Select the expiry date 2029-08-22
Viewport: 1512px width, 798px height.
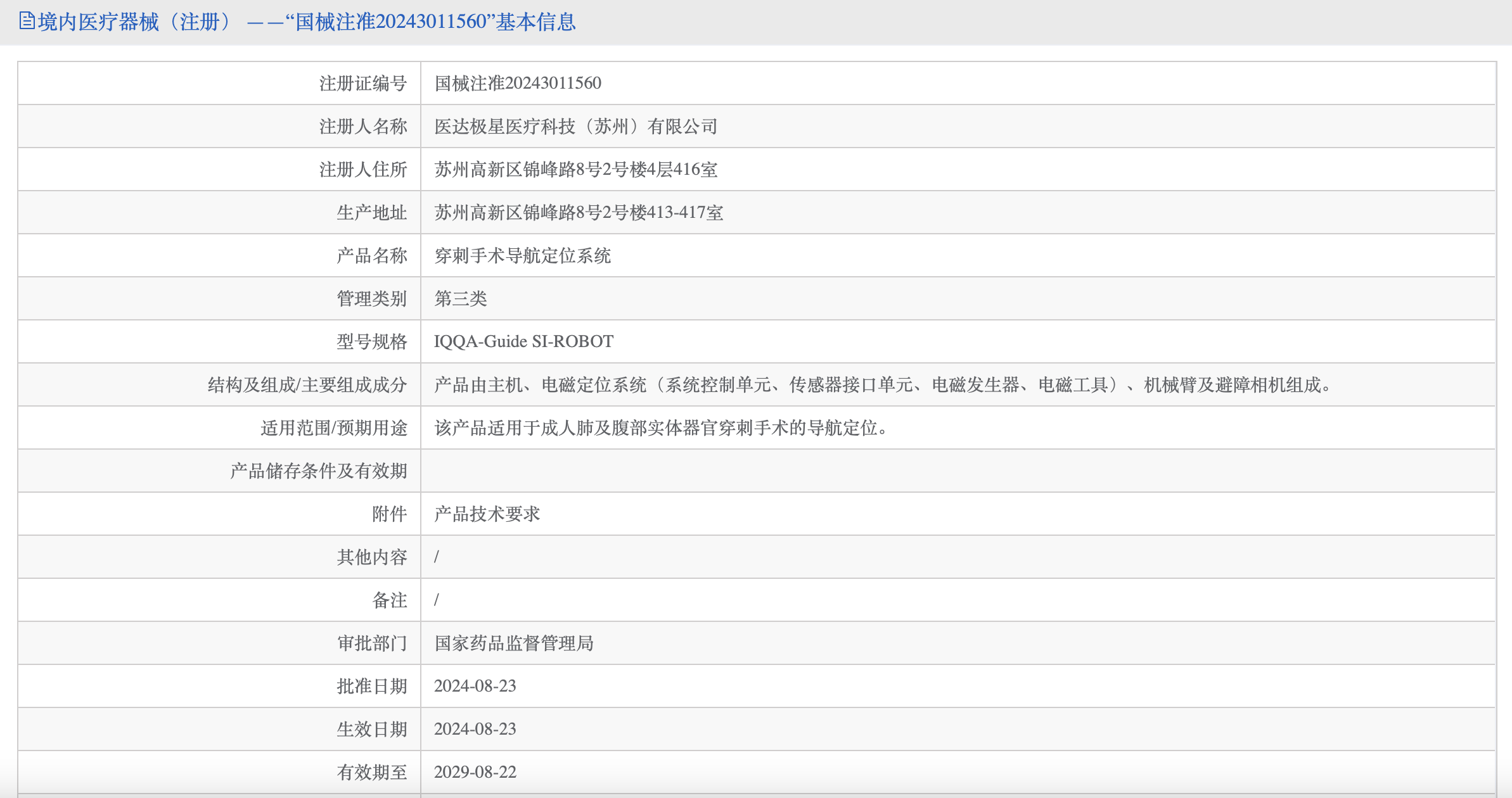point(475,772)
